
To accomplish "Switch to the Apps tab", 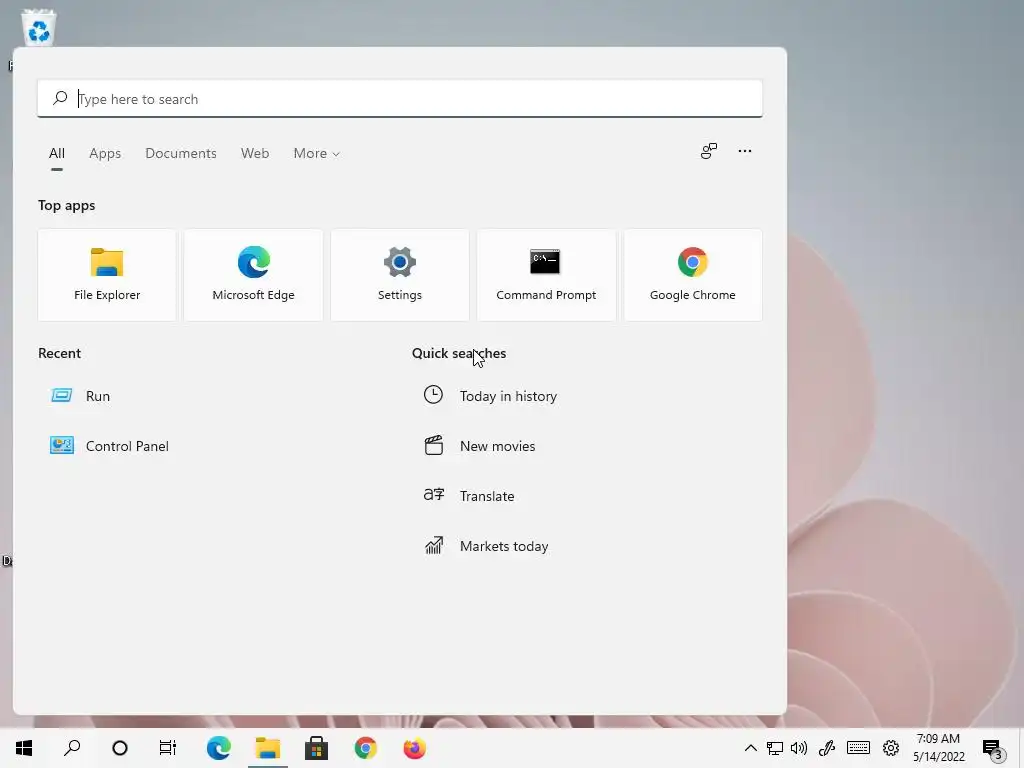I will click(105, 153).
